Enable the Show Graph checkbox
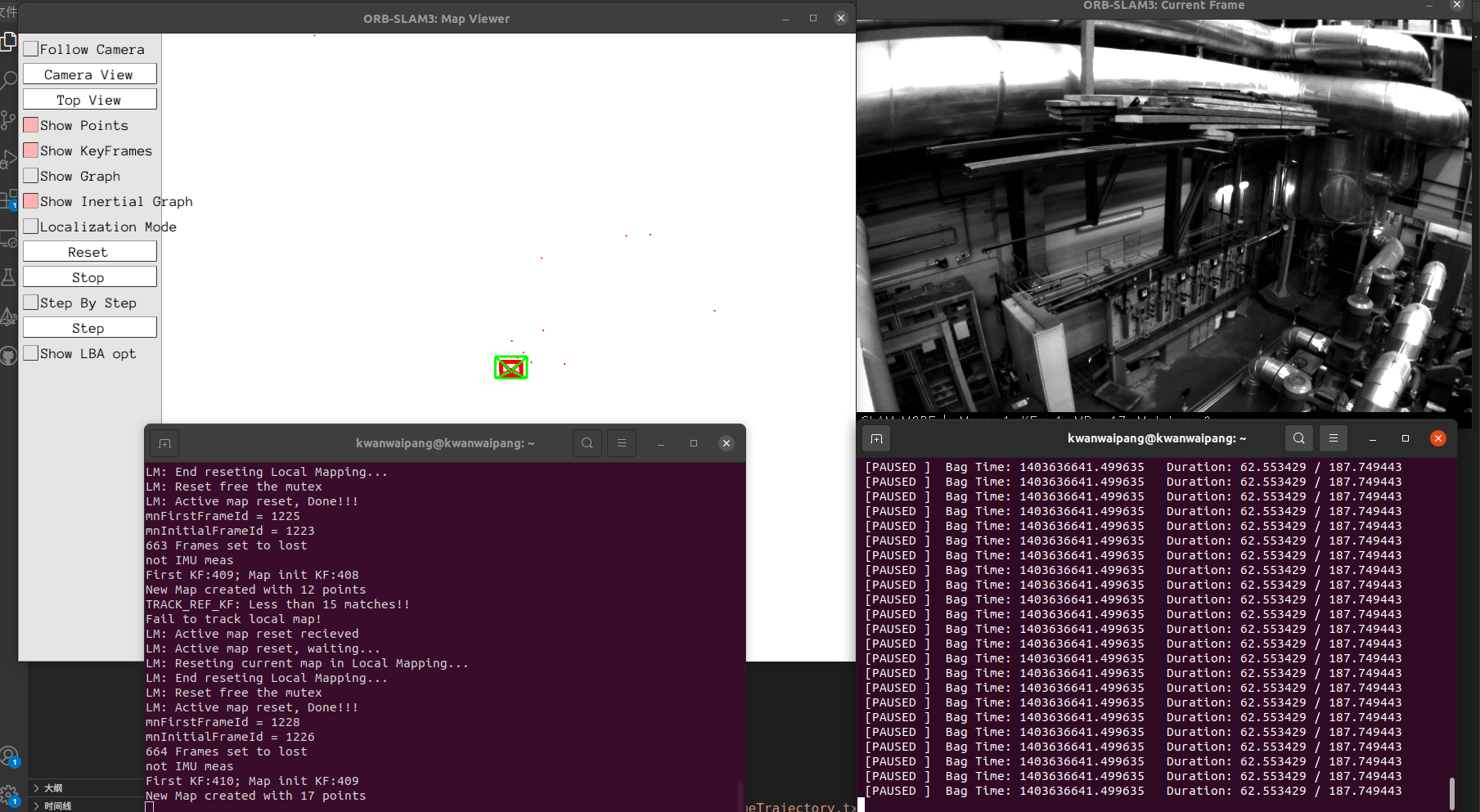 click(x=31, y=176)
